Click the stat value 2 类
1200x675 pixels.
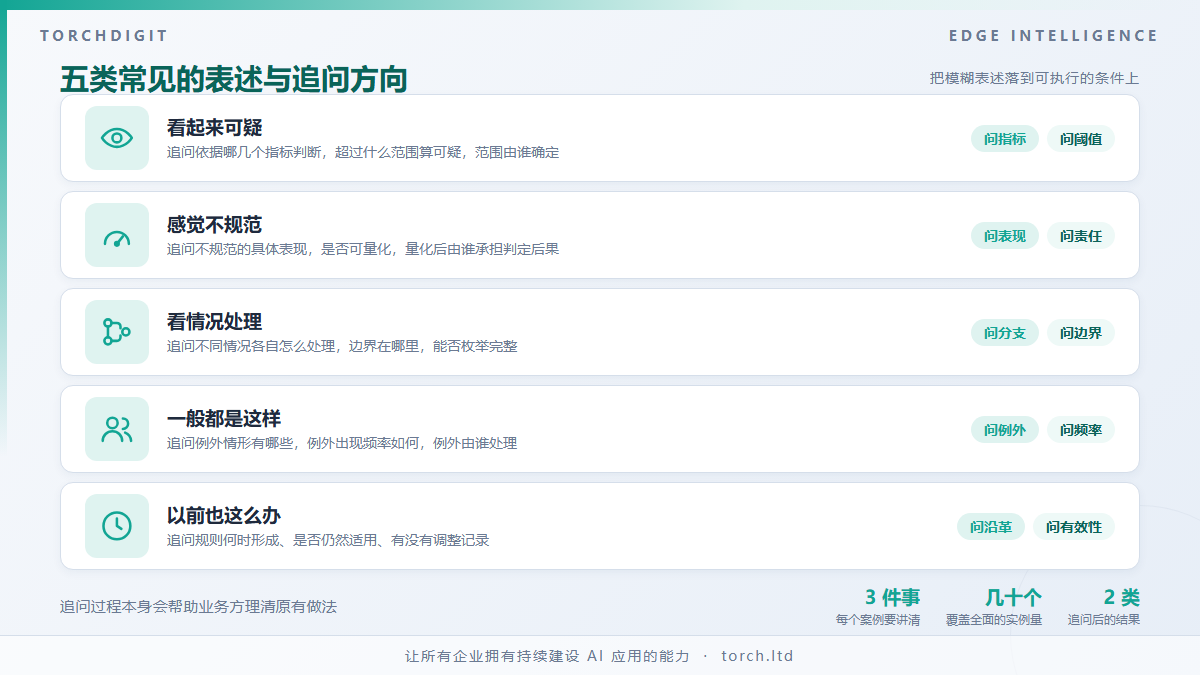pyautogui.click(x=1122, y=597)
